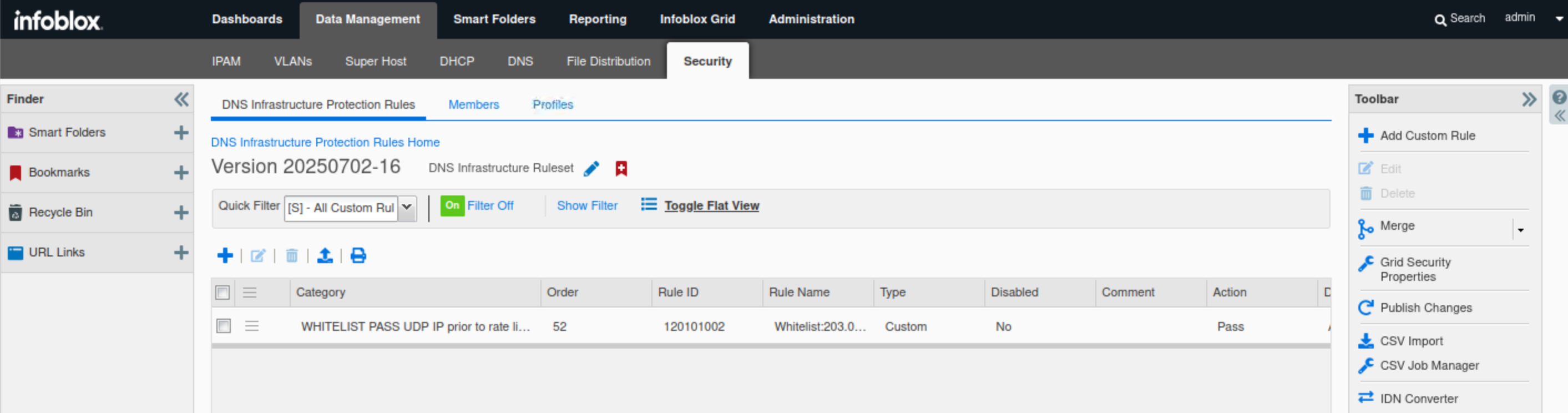
Task: Click the Search magnifier icon
Action: point(1440,20)
